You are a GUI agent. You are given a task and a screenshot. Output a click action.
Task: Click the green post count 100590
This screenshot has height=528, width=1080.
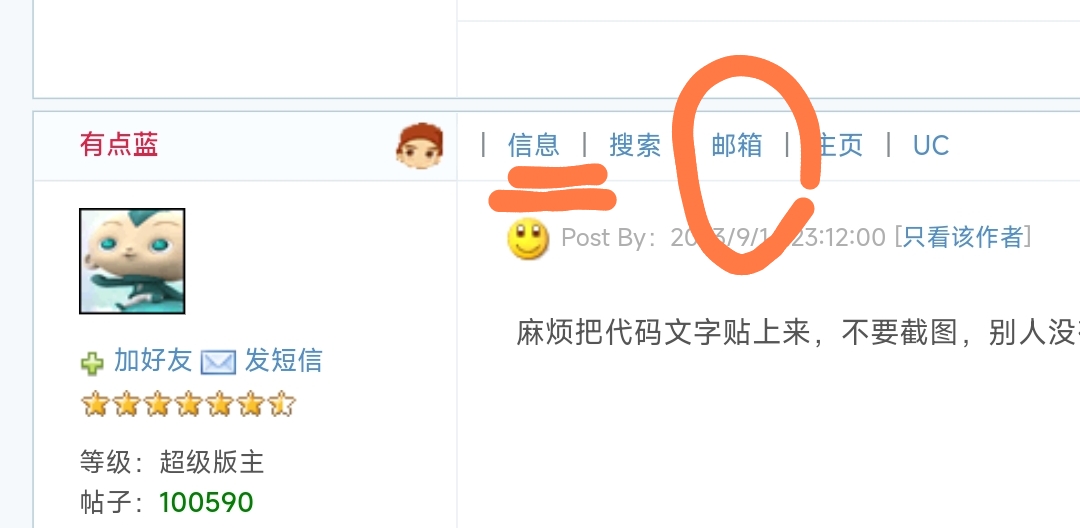click(206, 503)
